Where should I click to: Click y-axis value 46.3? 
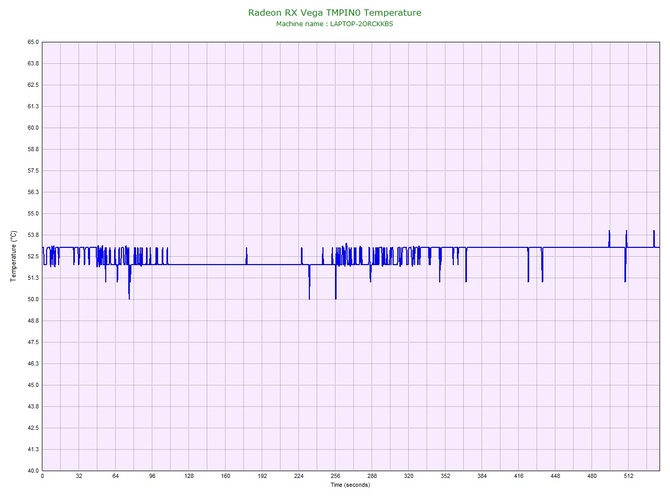tap(33, 364)
